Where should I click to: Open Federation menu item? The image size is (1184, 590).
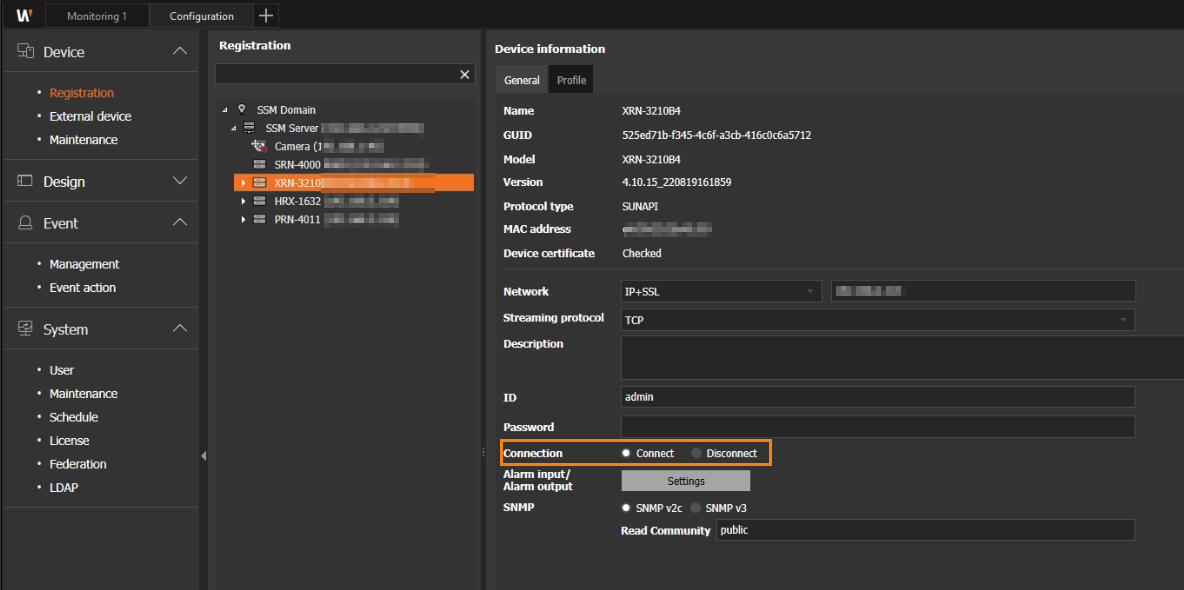(x=78, y=464)
